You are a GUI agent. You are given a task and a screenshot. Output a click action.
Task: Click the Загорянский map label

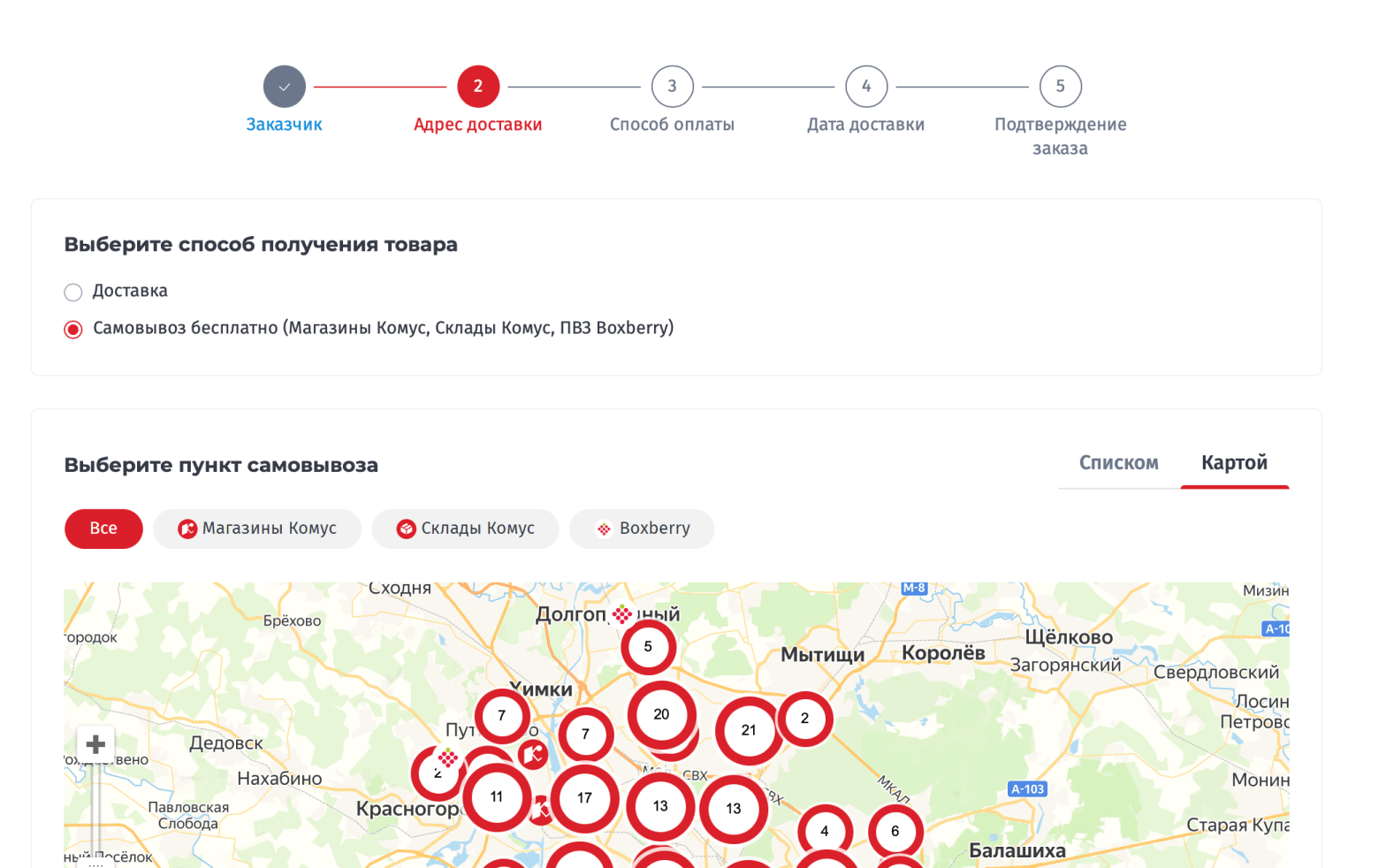point(1065,665)
